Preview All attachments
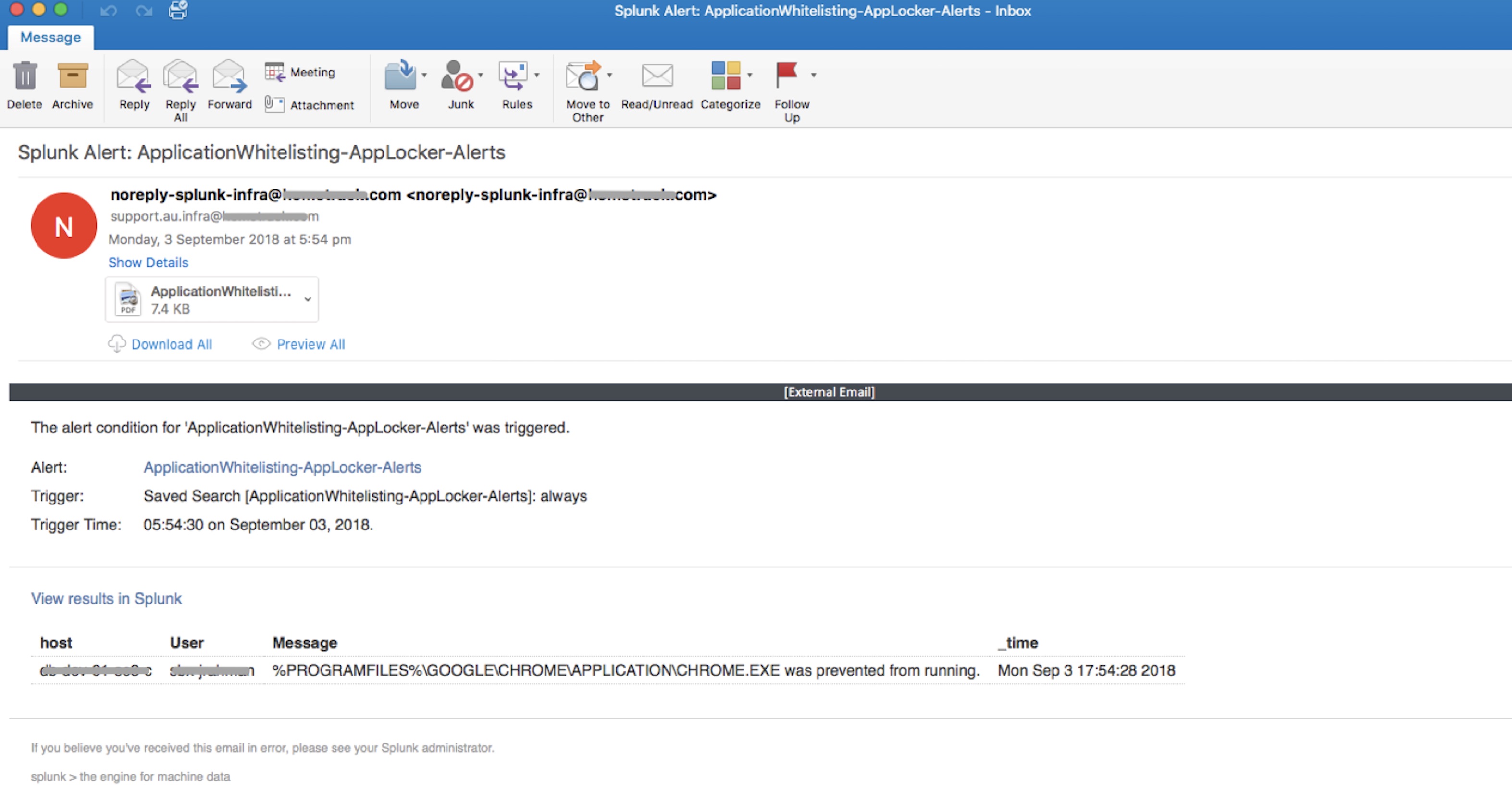The width and height of the screenshot is (1512, 806). coord(310,344)
